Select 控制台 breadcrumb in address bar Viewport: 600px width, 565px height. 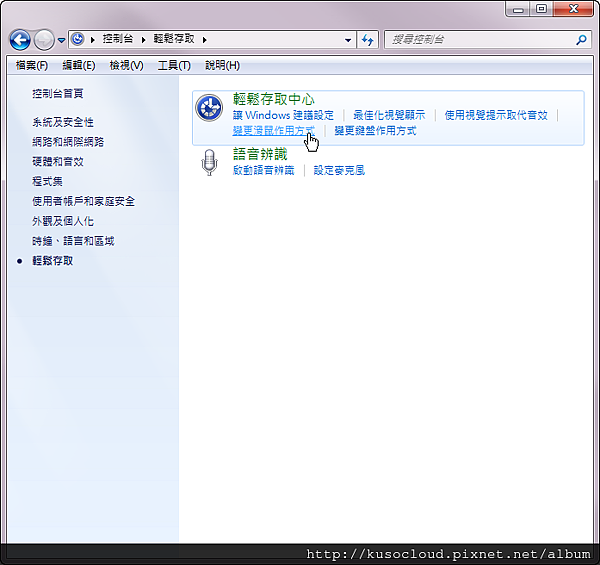pos(118,39)
